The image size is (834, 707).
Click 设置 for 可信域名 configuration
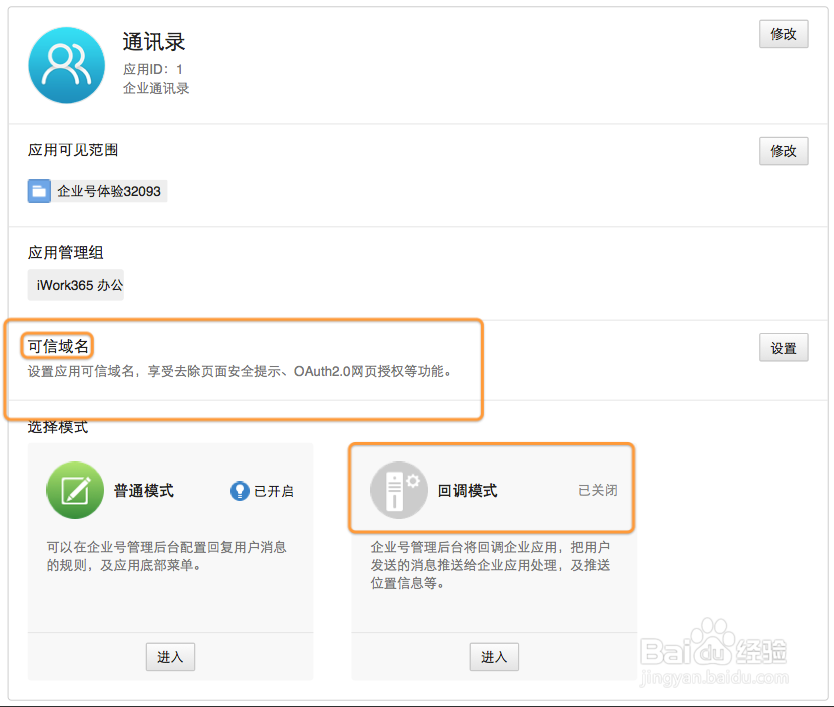point(783,348)
